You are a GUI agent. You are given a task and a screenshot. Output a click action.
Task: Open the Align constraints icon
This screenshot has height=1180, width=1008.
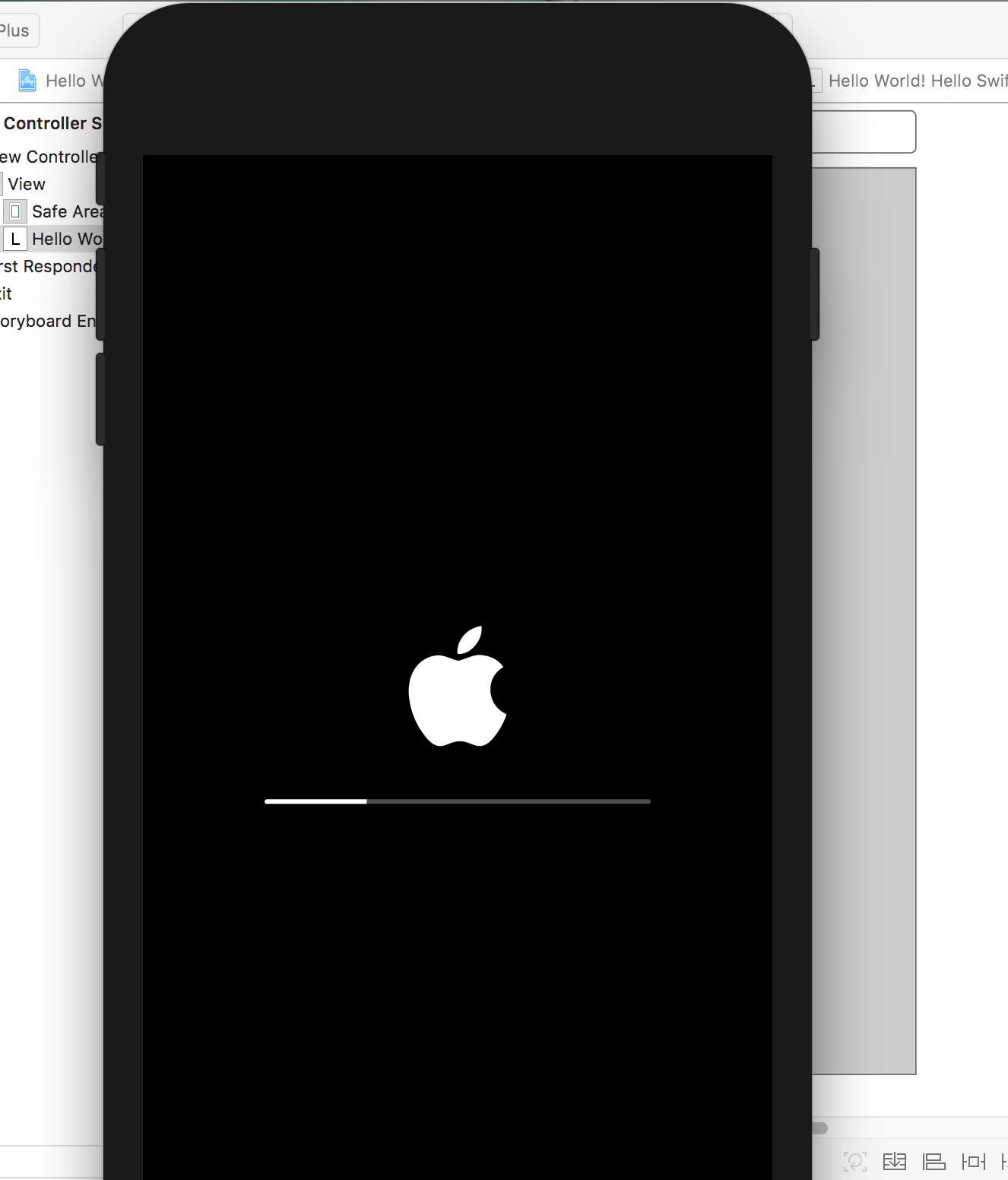tap(935, 1161)
